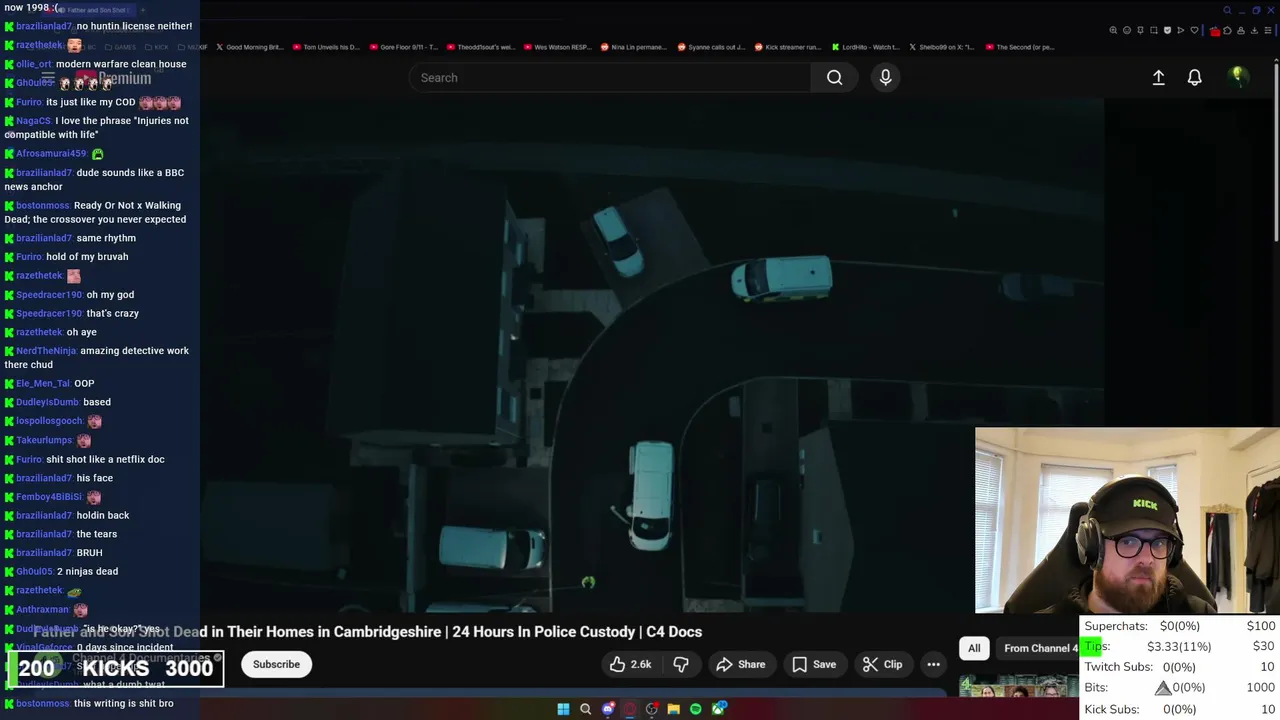Open Spotify from the taskbar
1280x720 pixels.
coord(696,709)
